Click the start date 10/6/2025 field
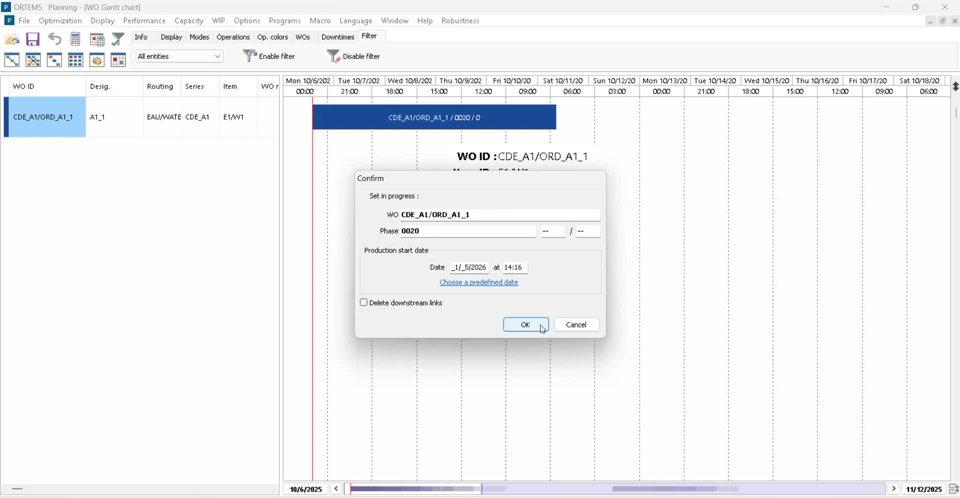 pos(306,489)
